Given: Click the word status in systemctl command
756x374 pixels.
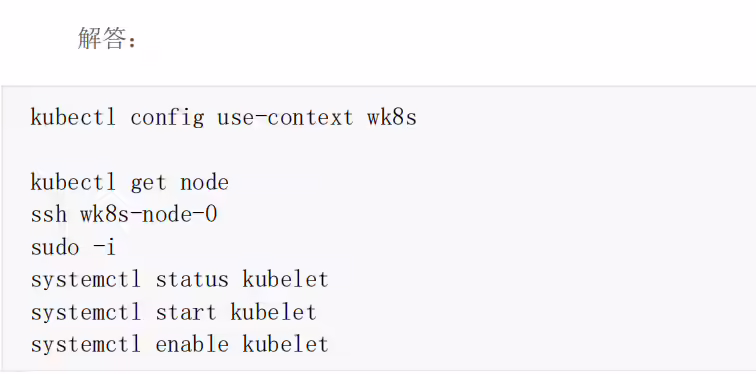Looking at the screenshot, I should [192, 280].
